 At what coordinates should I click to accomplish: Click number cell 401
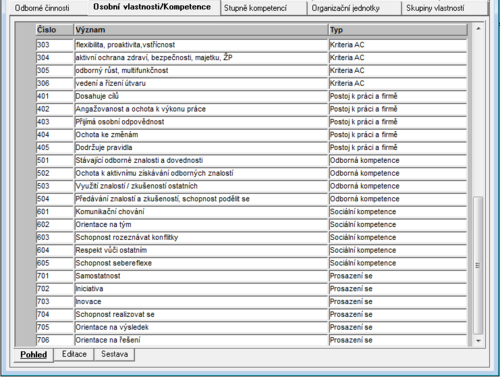point(55,96)
